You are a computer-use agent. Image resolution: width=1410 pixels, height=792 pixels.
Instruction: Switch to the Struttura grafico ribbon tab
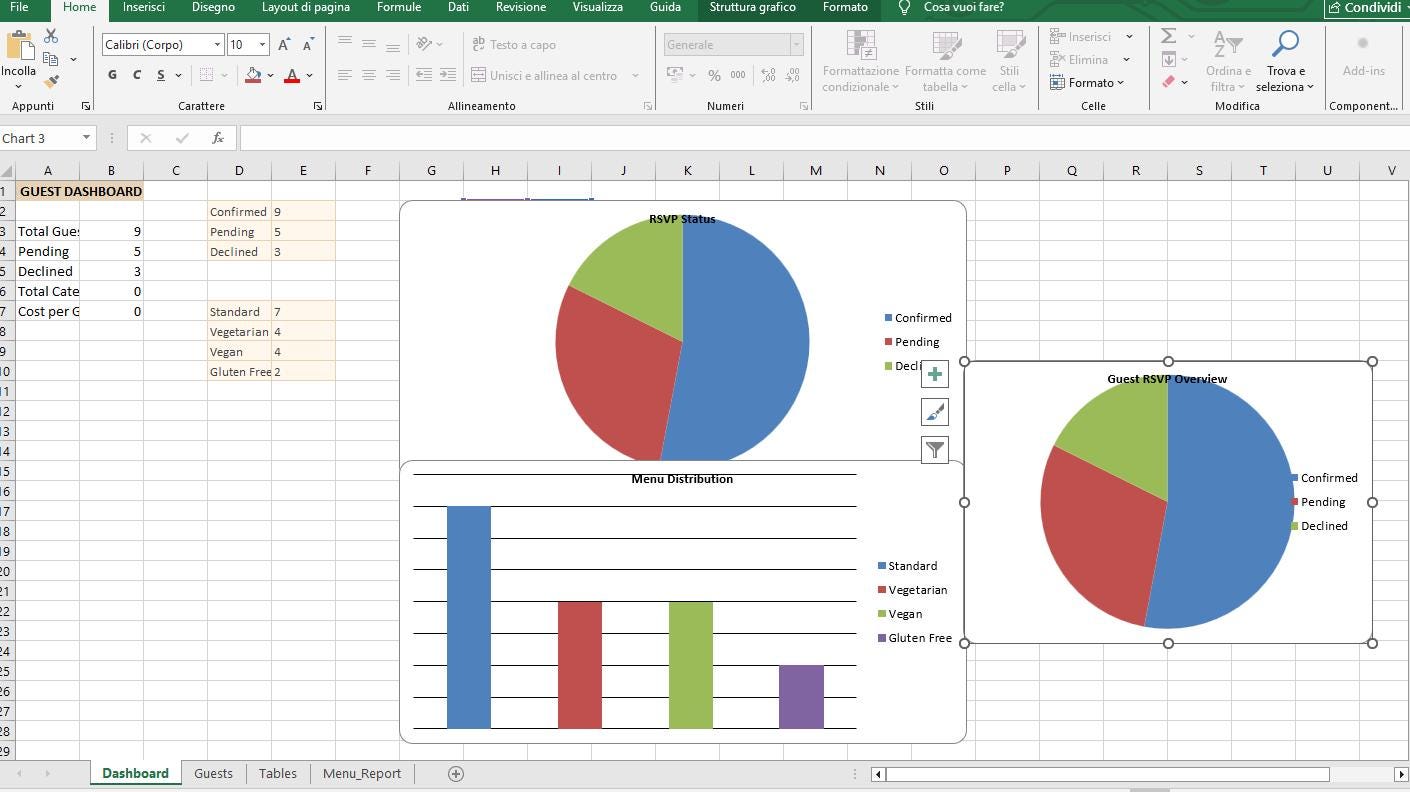[x=752, y=8]
